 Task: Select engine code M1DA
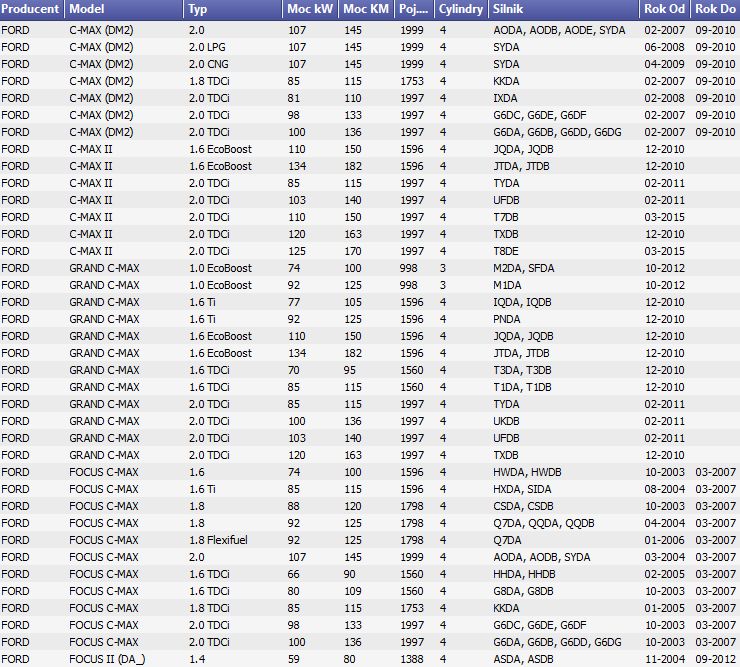[507, 285]
